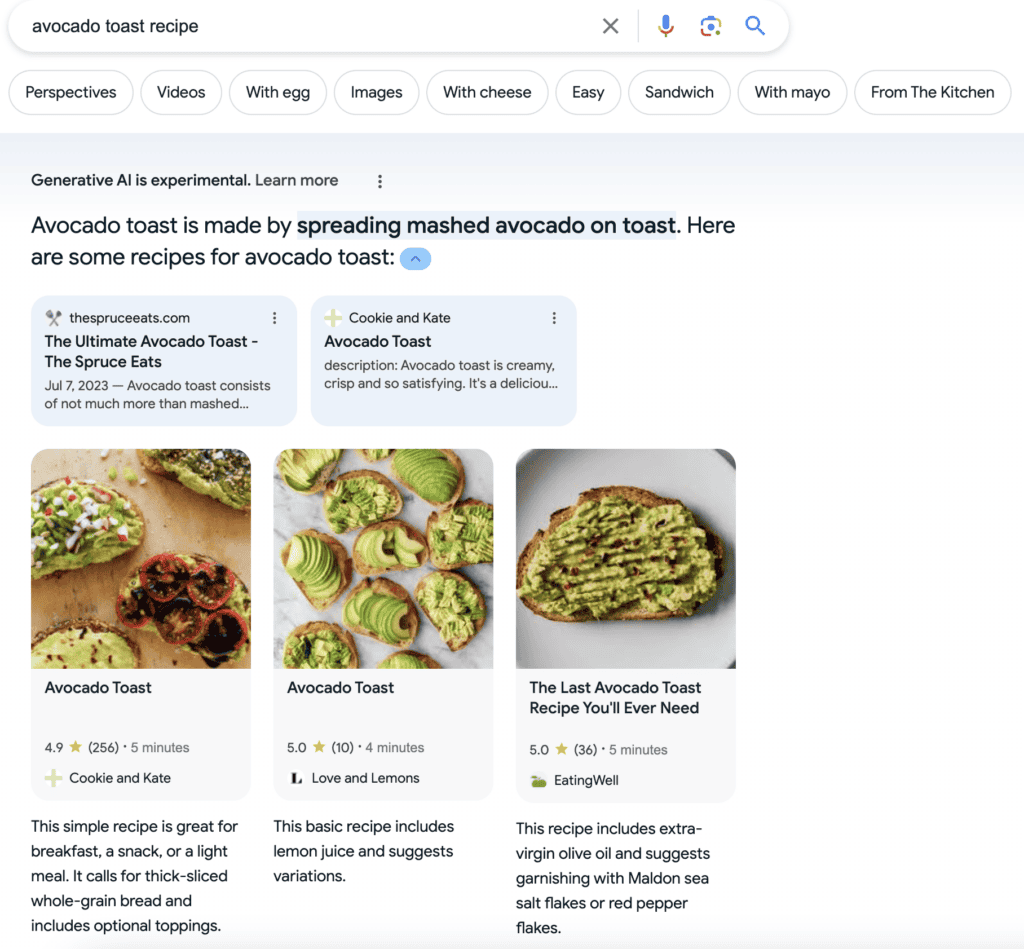Viewport: 1024px width, 949px height.
Task: Switch to the Images tab
Action: coord(376,92)
